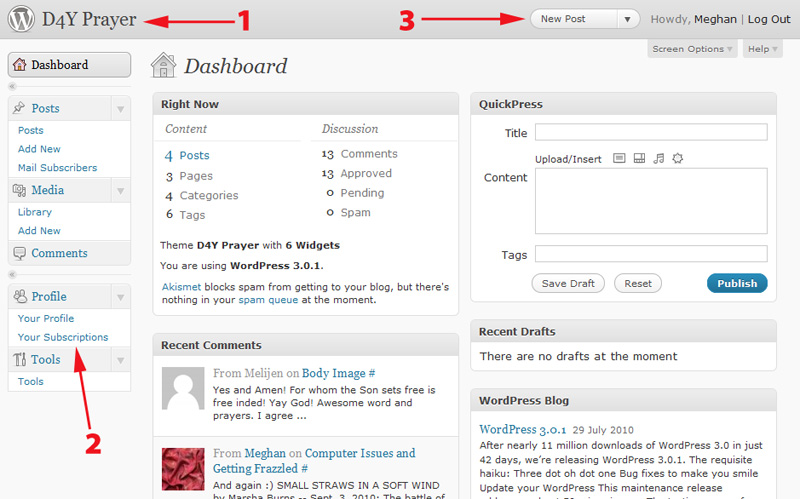The image size is (800, 499).
Task: Open Tools submenu link
Action: point(31,381)
